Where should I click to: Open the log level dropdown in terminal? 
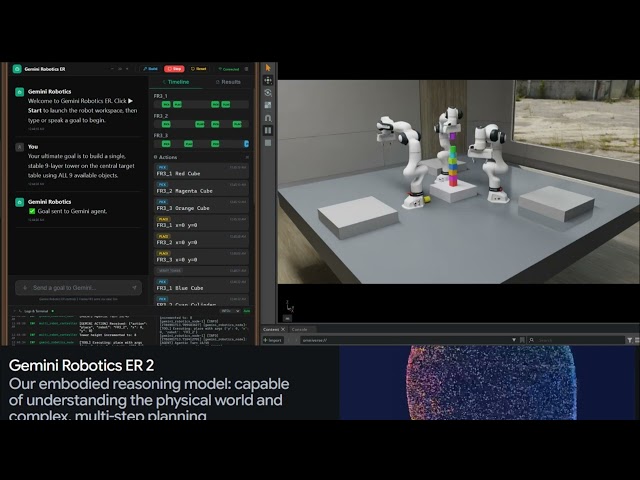coord(230,311)
